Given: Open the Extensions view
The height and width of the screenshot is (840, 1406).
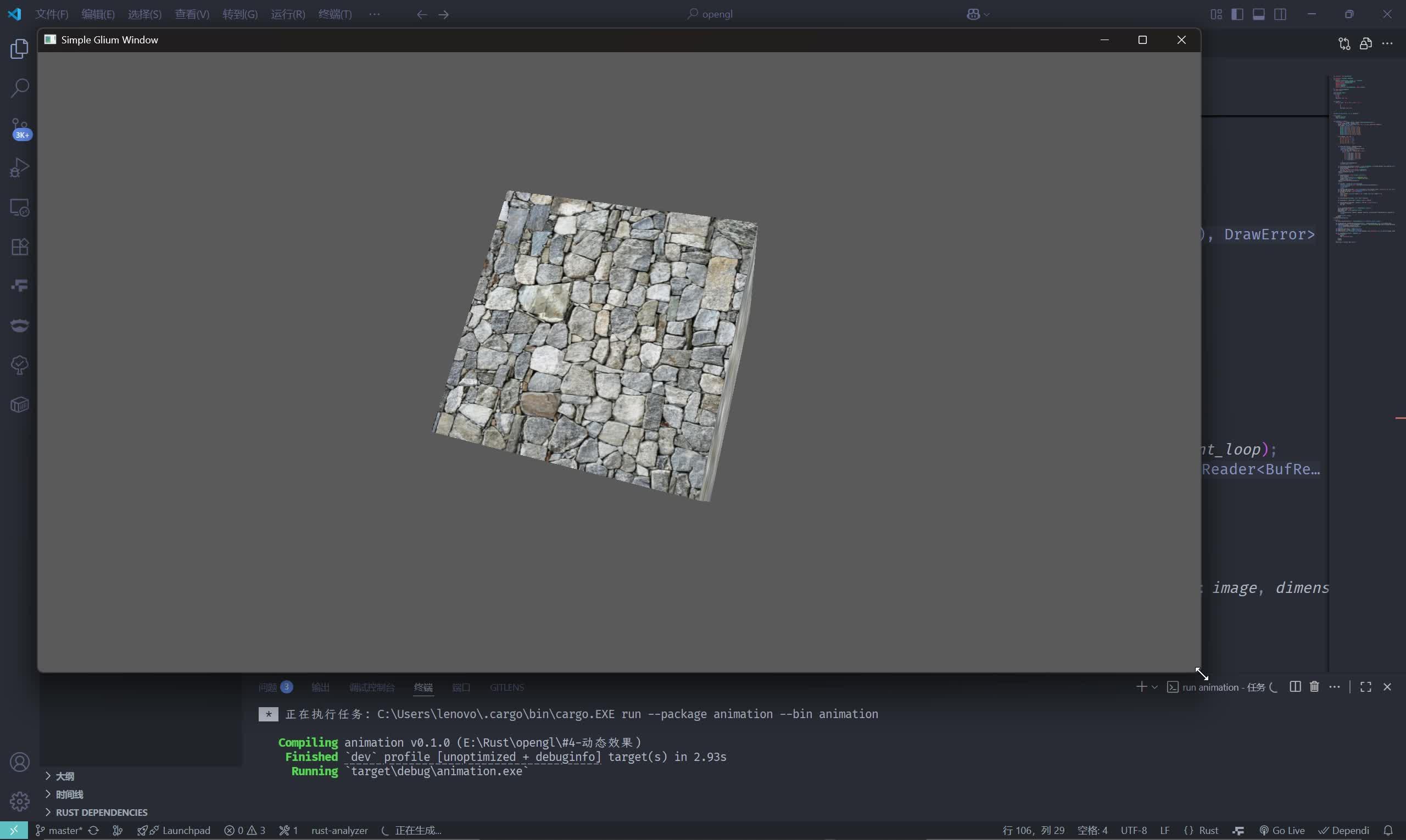Looking at the screenshot, I should click(x=19, y=247).
